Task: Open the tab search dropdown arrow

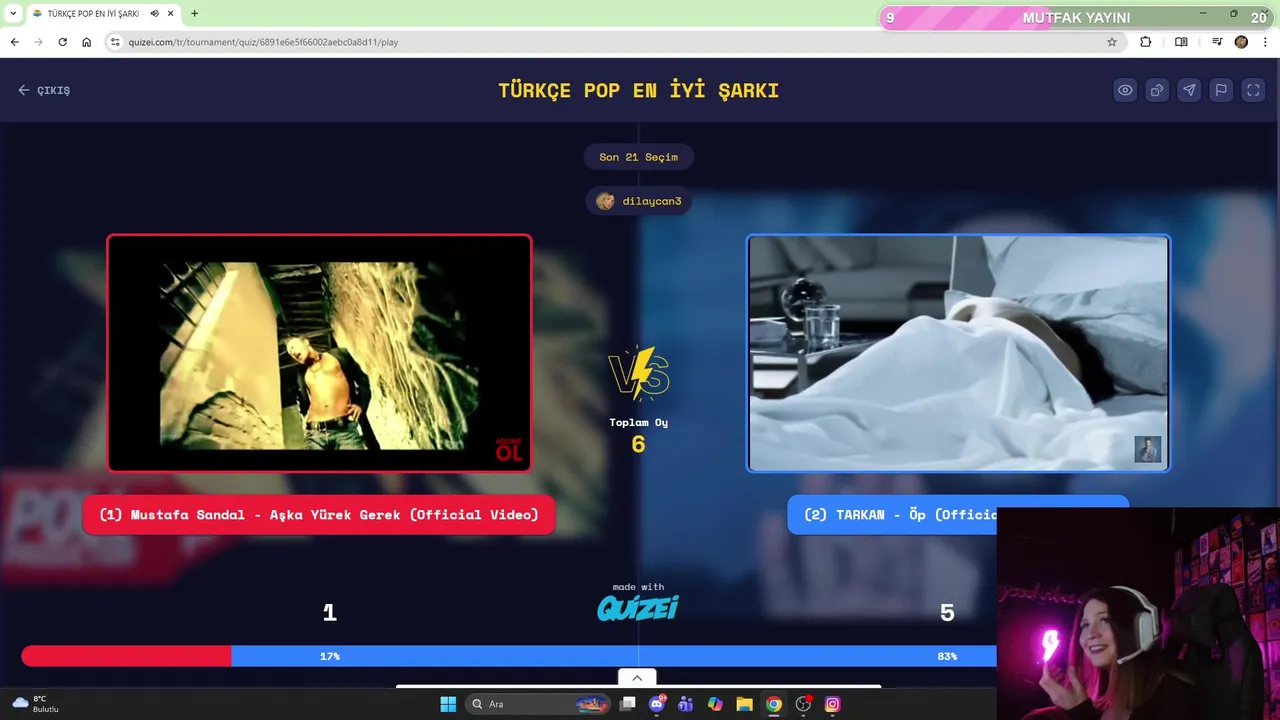Action: [x=13, y=13]
